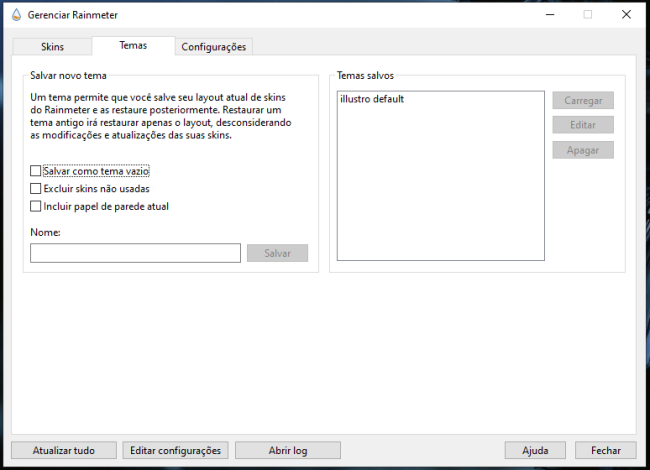This screenshot has width=650, height=470.
Task: Switch to the Skins tab
Action: (52, 47)
